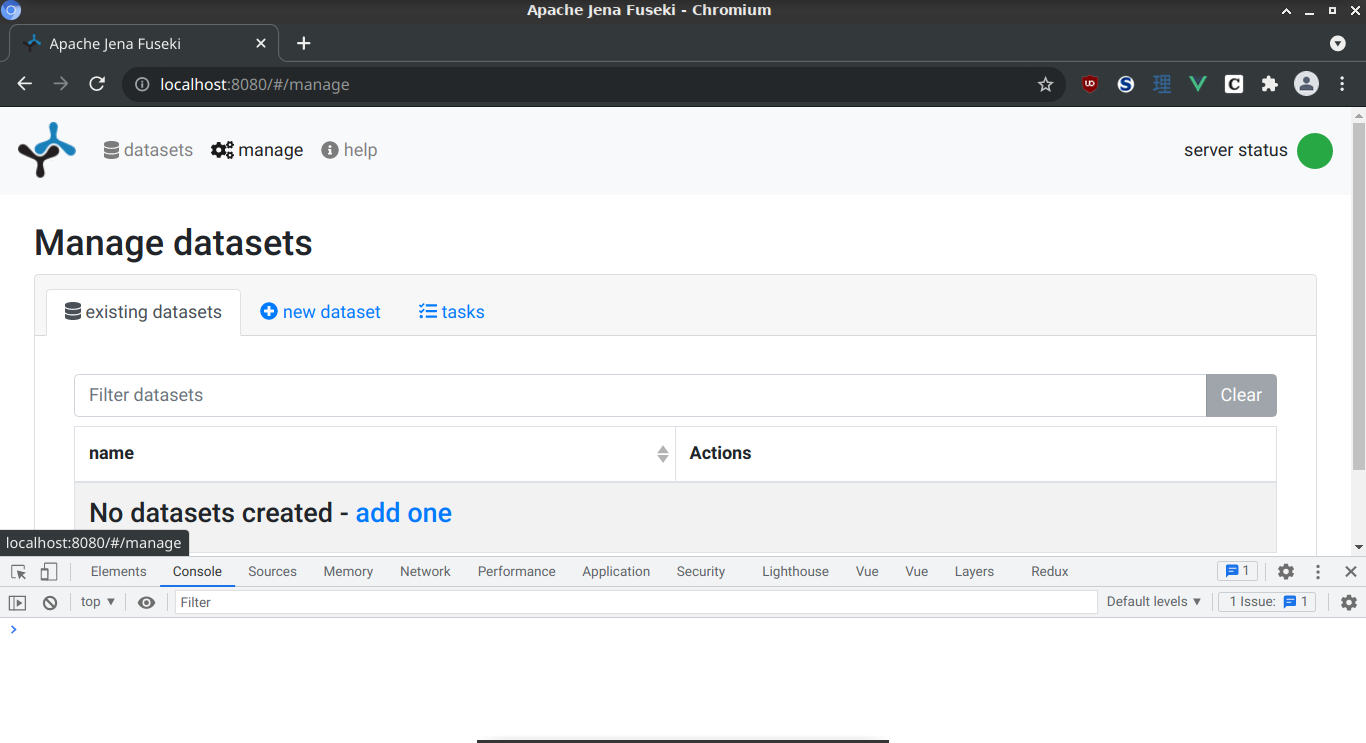
Task: Open the help navigation link
Action: [349, 150]
